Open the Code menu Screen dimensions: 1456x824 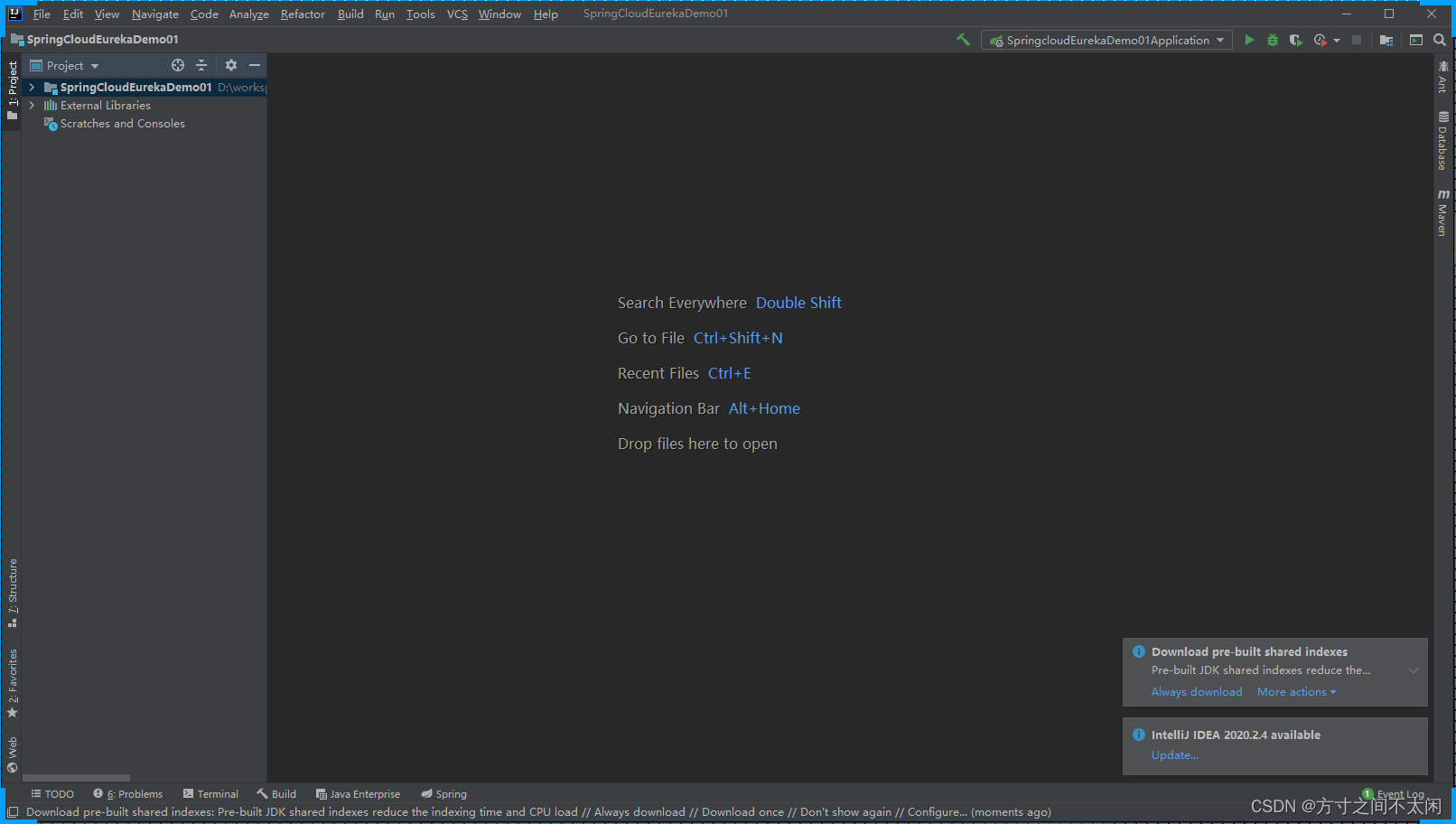tap(204, 14)
